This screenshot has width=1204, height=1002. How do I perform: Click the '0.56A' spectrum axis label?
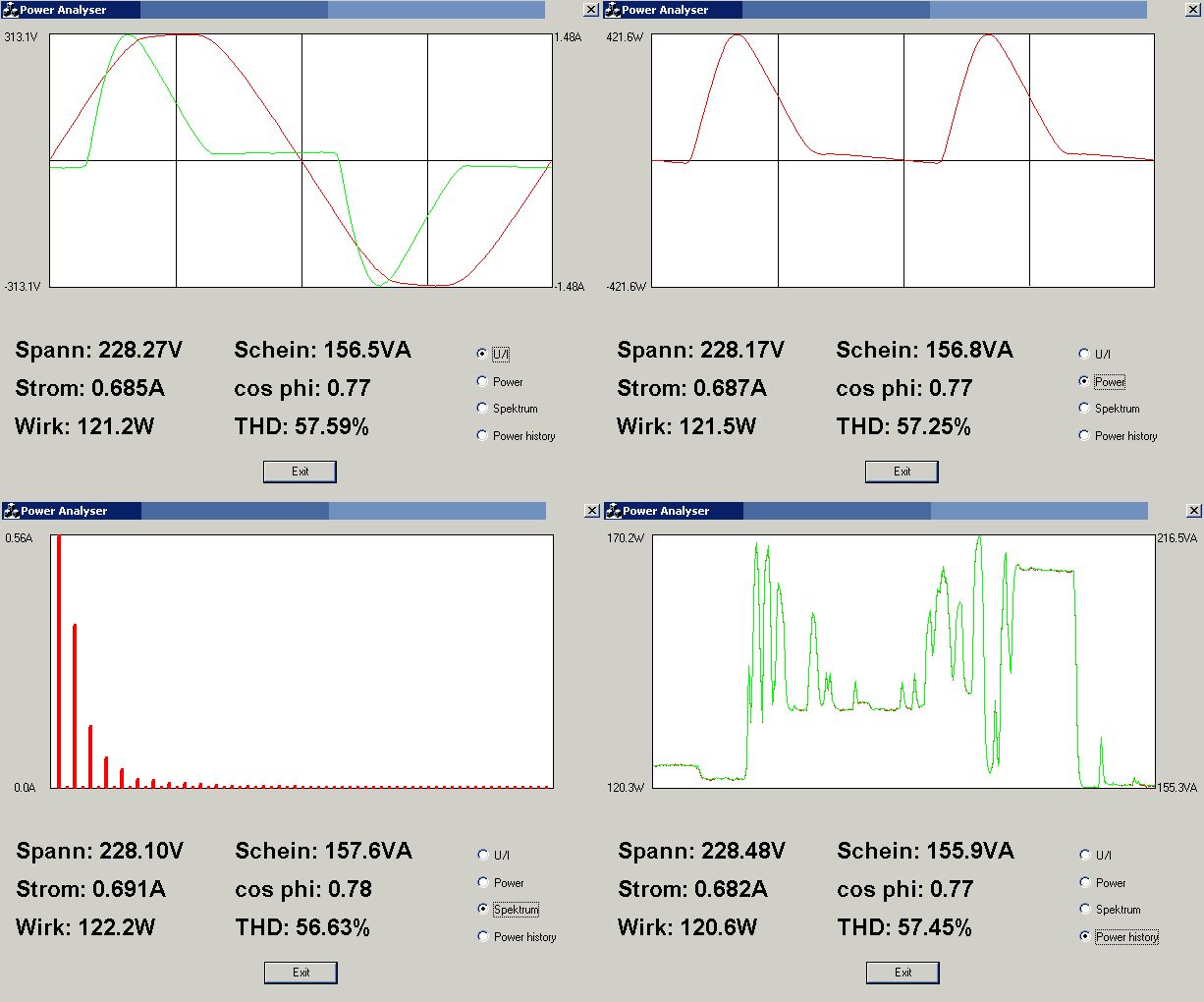(19, 538)
